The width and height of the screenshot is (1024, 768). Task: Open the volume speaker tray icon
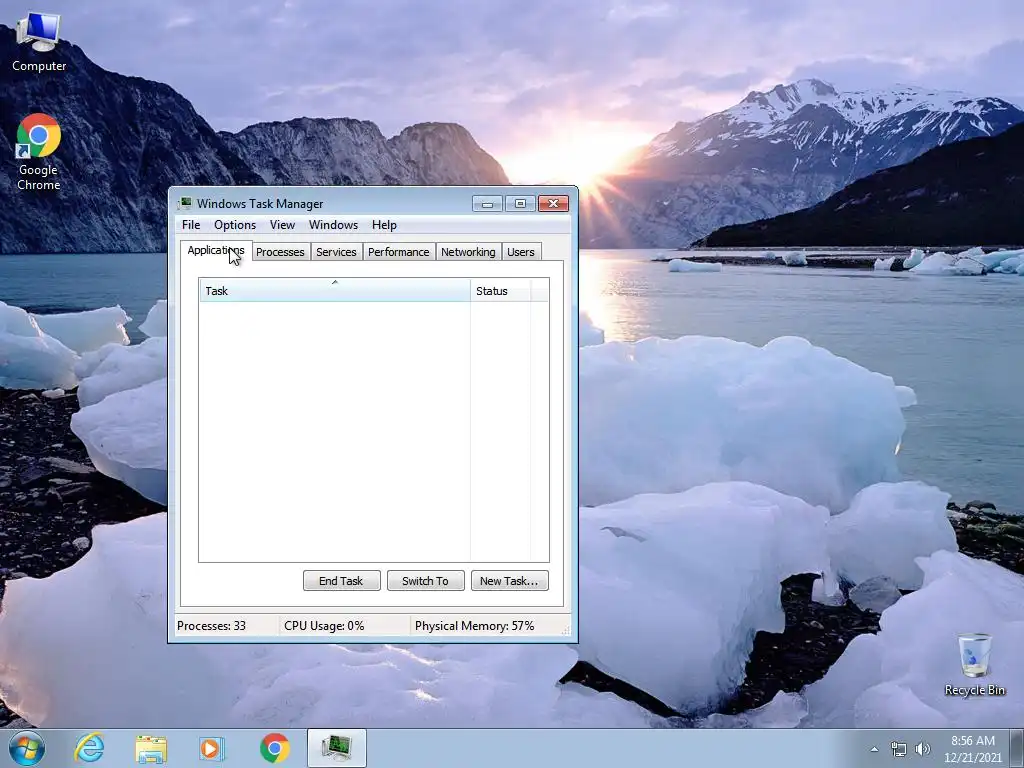coord(922,749)
